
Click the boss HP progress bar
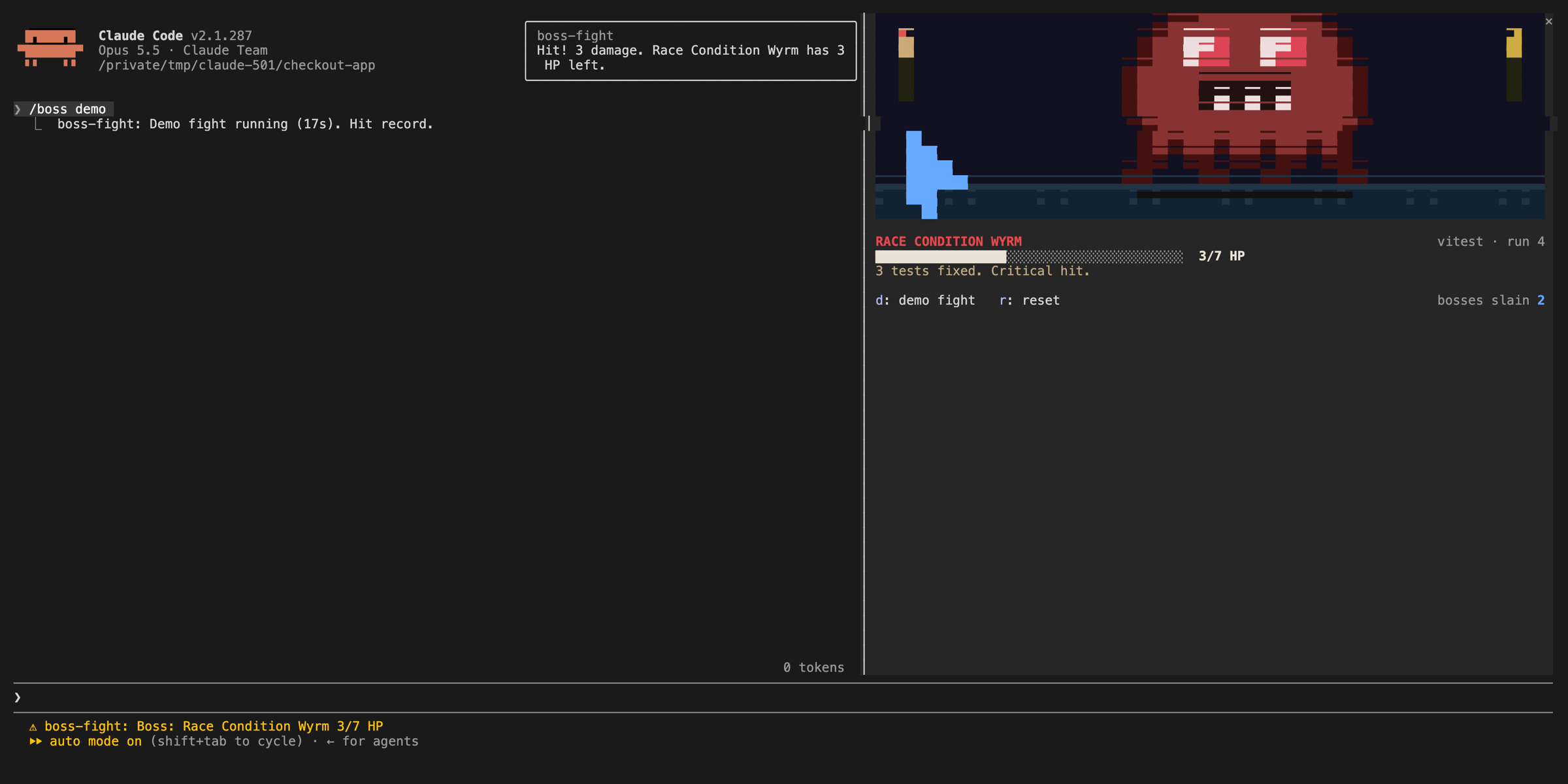[x=1029, y=257]
